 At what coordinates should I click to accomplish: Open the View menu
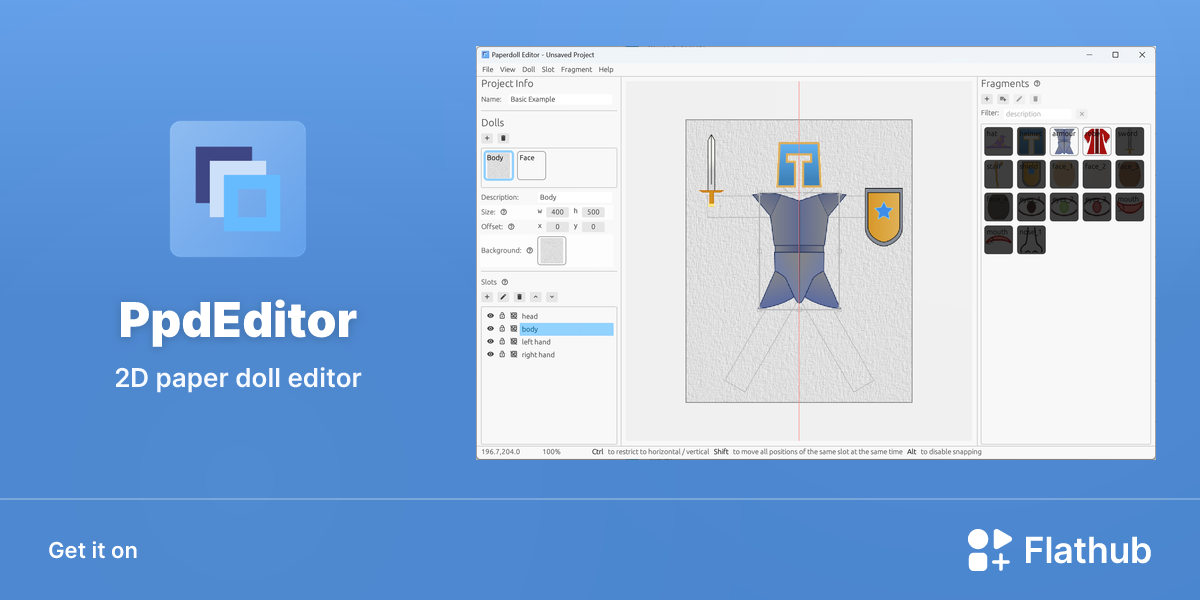click(508, 70)
